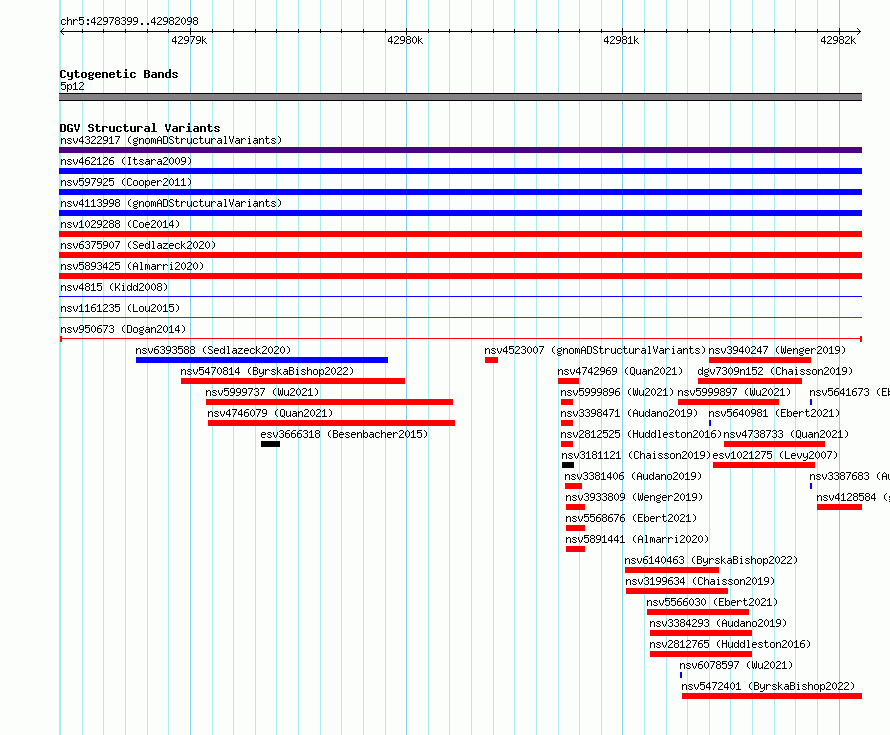
Task: Click nsv5640981 (Ebert2021) label
Action: coord(774,413)
